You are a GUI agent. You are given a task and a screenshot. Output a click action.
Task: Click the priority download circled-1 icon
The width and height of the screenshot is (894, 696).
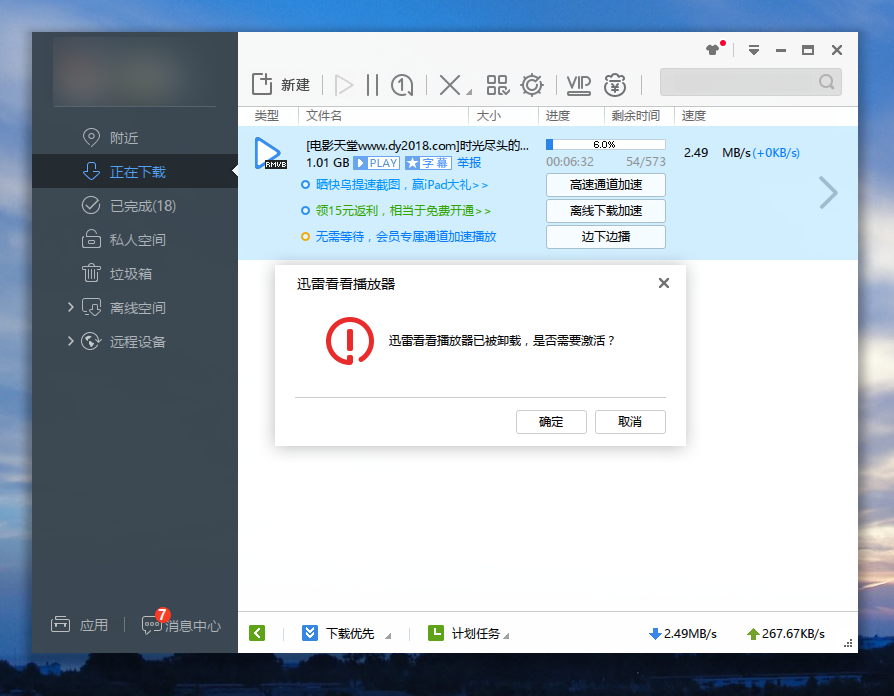pos(402,86)
